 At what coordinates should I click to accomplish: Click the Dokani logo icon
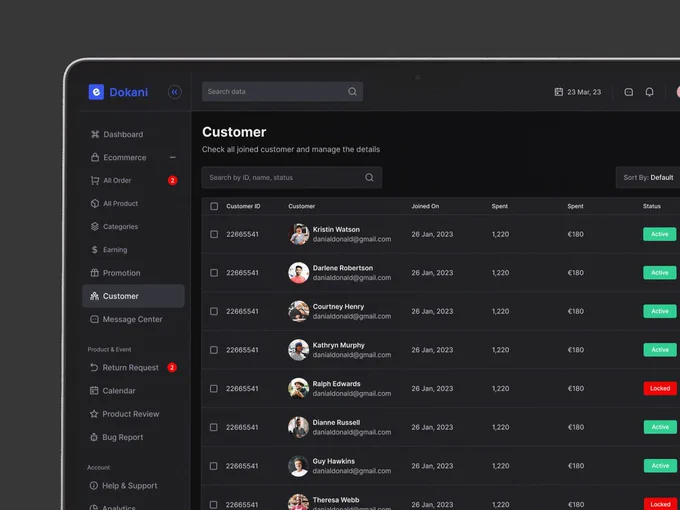pos(96,92)
